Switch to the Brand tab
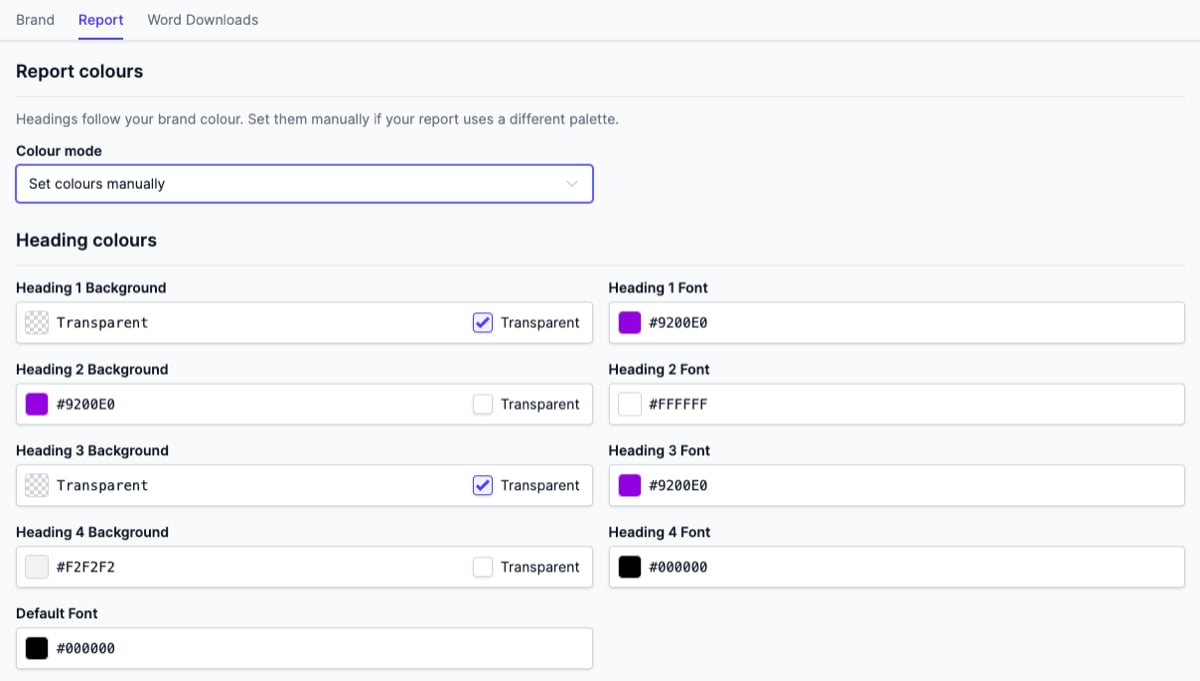Screen dimensions: 1200x681 coord(35,19)
